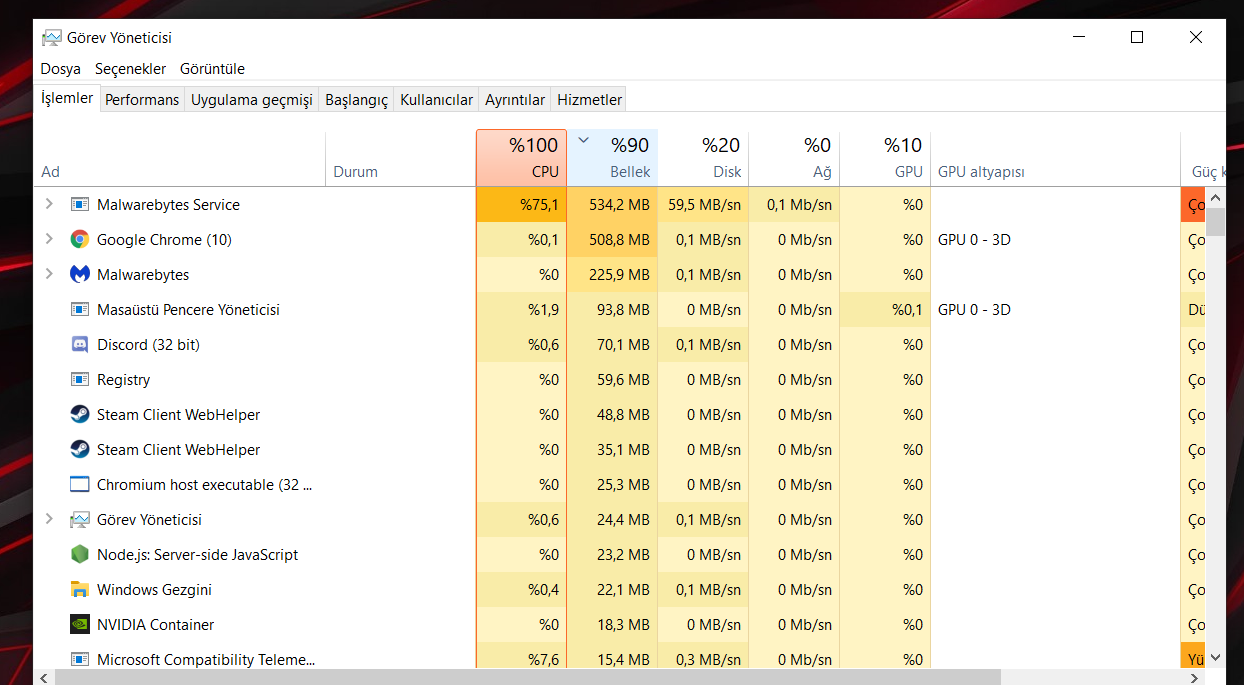
Task: Open the Seçenekler menu
Action: [x=131, y=69]
